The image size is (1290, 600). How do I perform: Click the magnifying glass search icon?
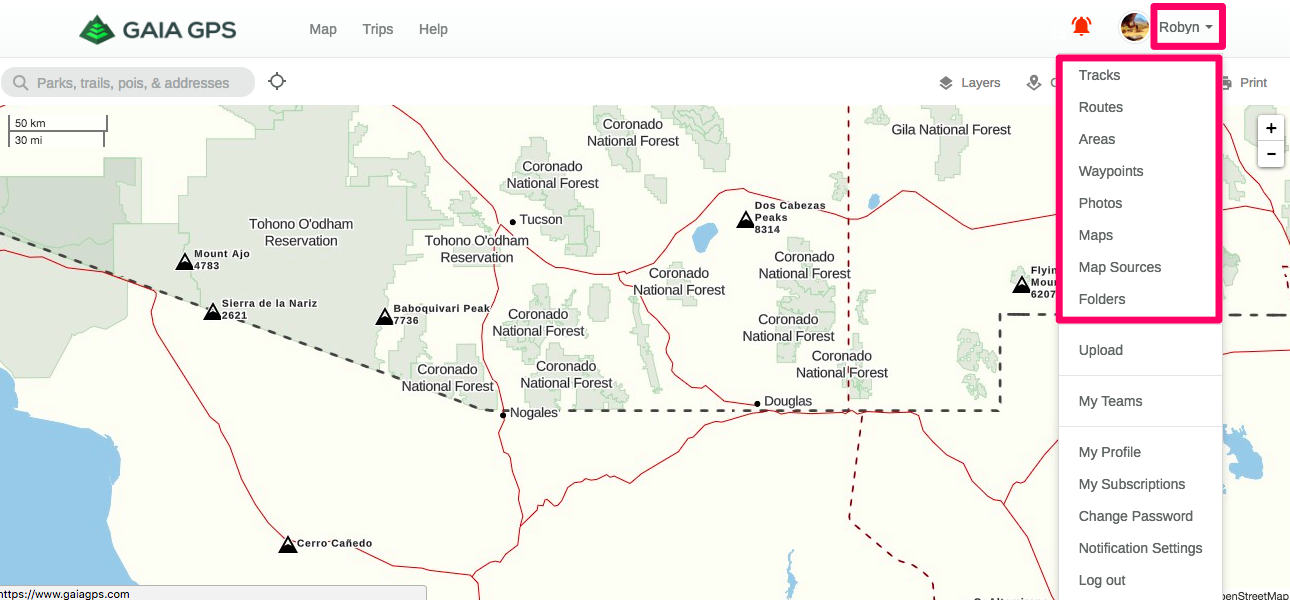click(20, 83)
